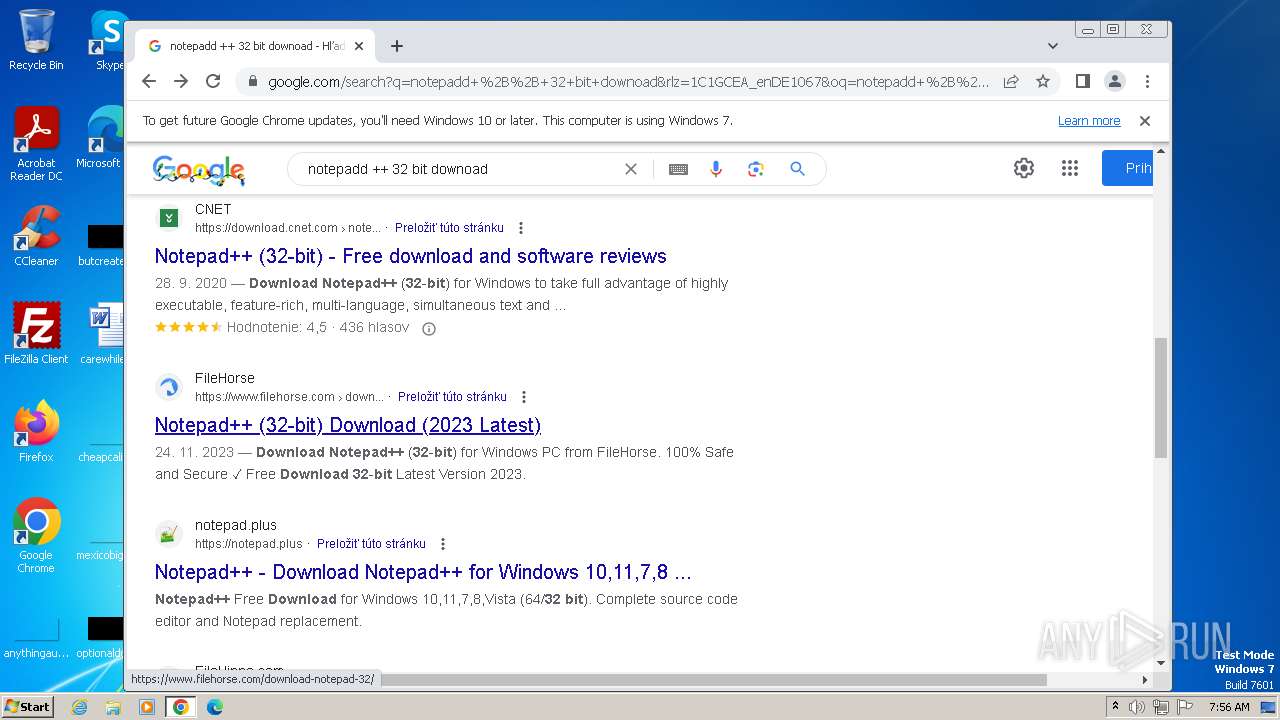This screenshot has width=1280, height=720.
Task: Open Chrome side panel
Action: point(1082,81)
